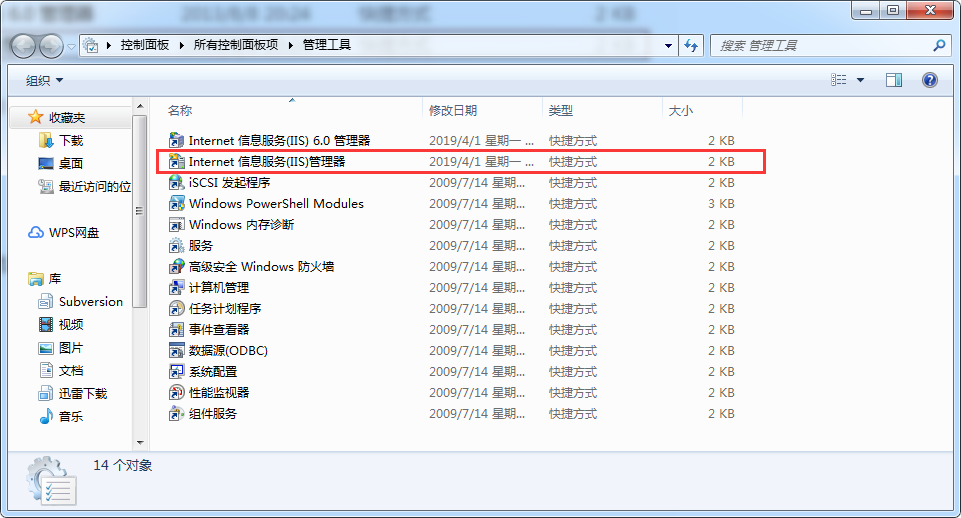Viewport: 961px width, 518px height.
Task: Click 高级安全 Windows 防火墙 icon
Action: (x=177, y=267)
